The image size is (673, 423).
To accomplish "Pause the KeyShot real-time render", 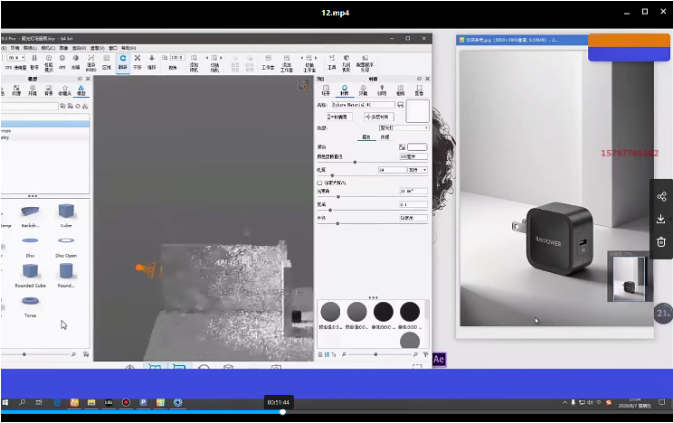I will pos(34,62).
